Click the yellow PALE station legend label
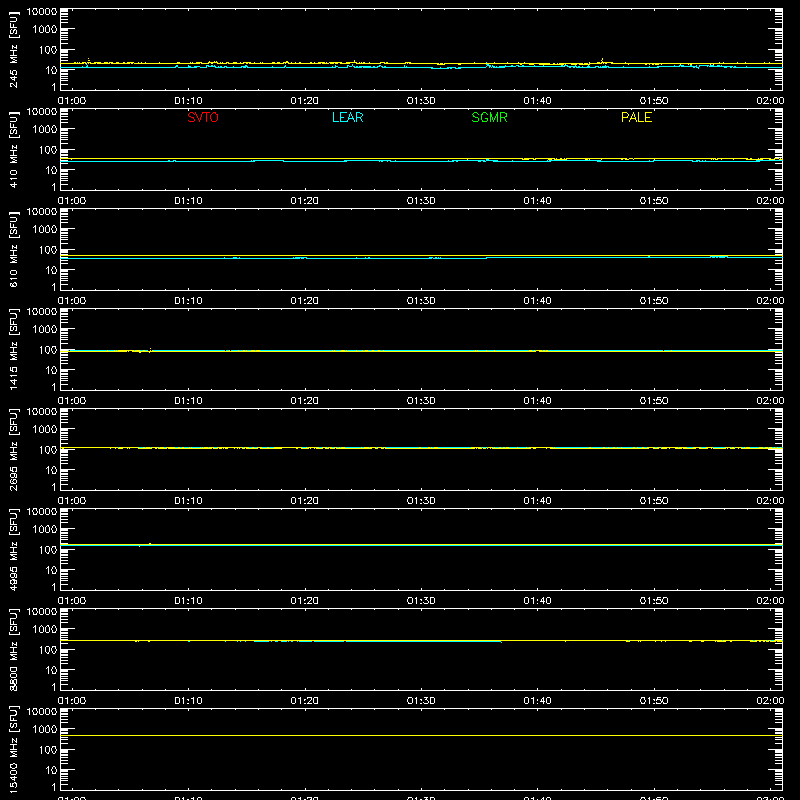The height and width of the screenshot is (800, 800). point(636,117)
